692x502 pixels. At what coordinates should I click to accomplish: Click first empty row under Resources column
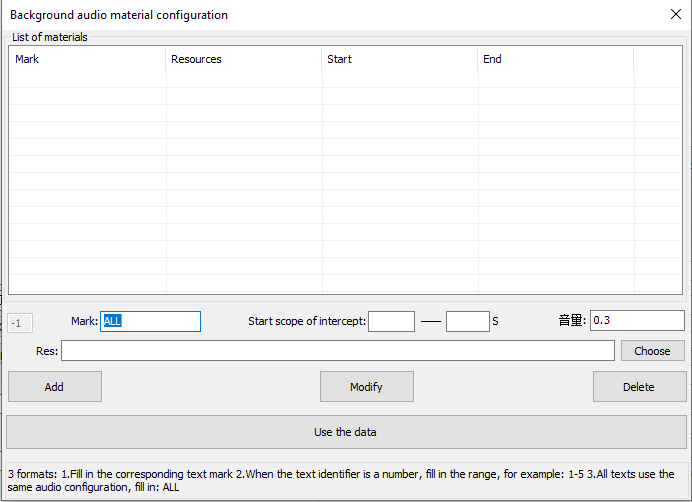243,80
